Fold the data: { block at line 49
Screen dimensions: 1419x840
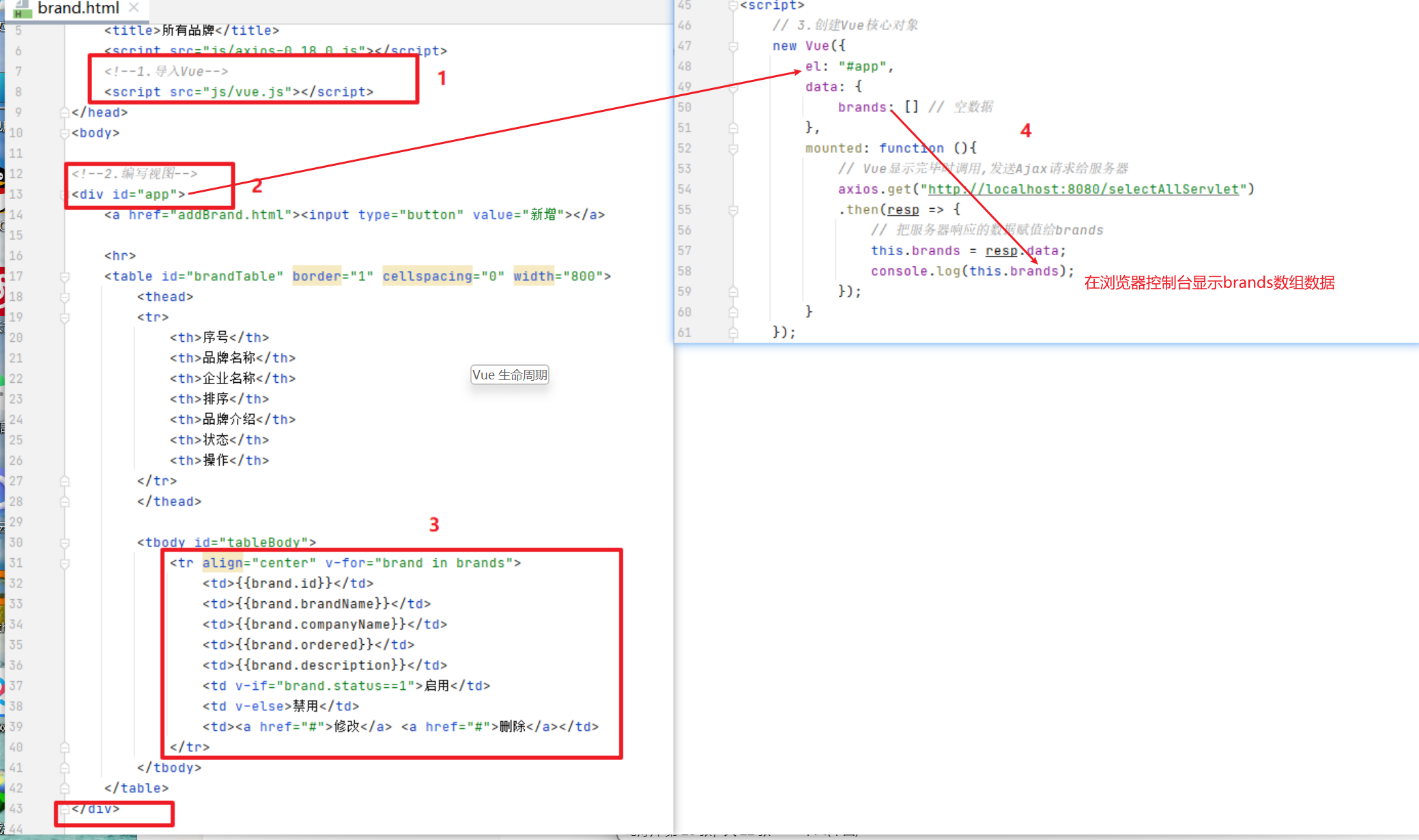(733, 87)
